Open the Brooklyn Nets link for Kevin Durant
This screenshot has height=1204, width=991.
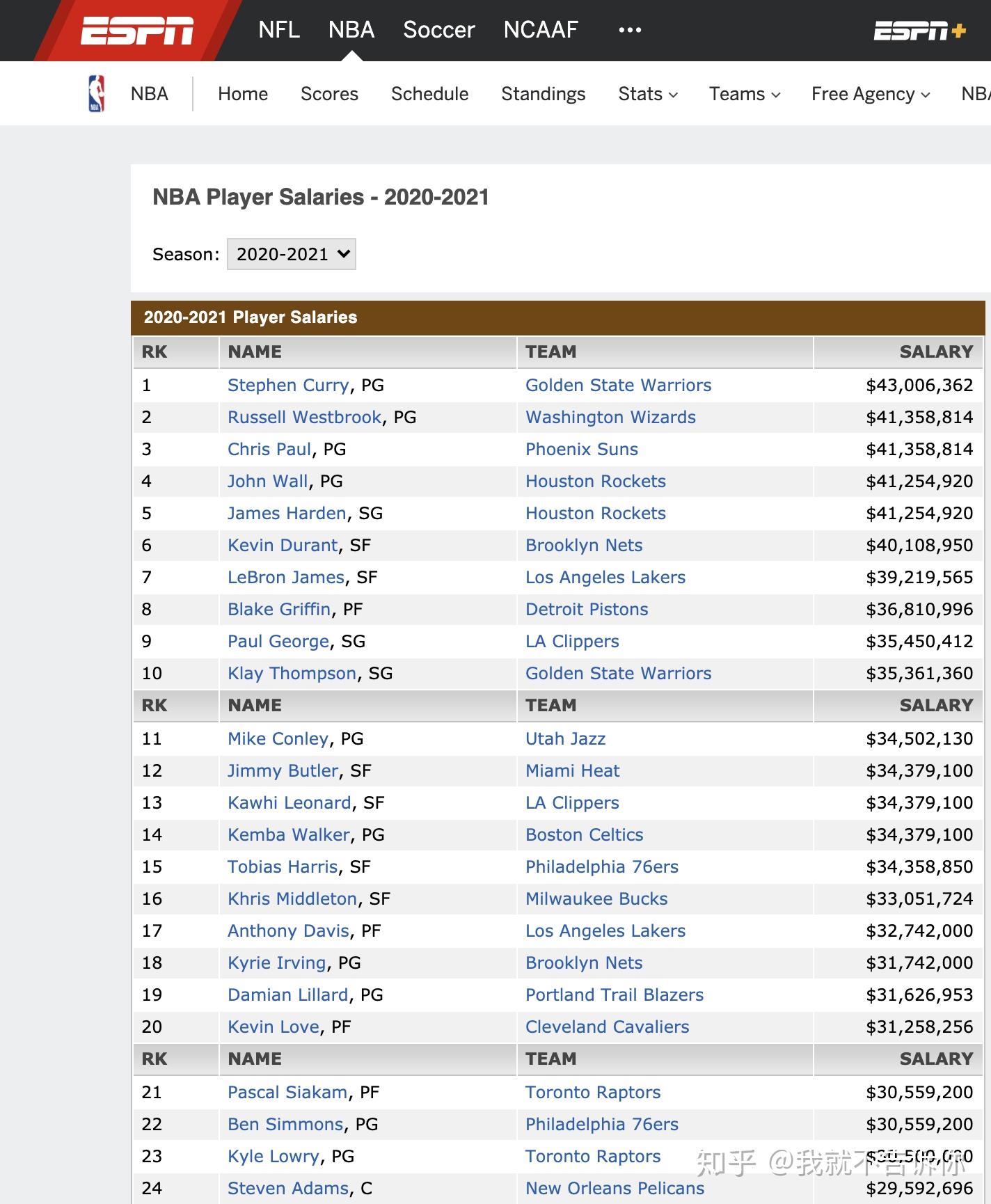pos(584,545)
